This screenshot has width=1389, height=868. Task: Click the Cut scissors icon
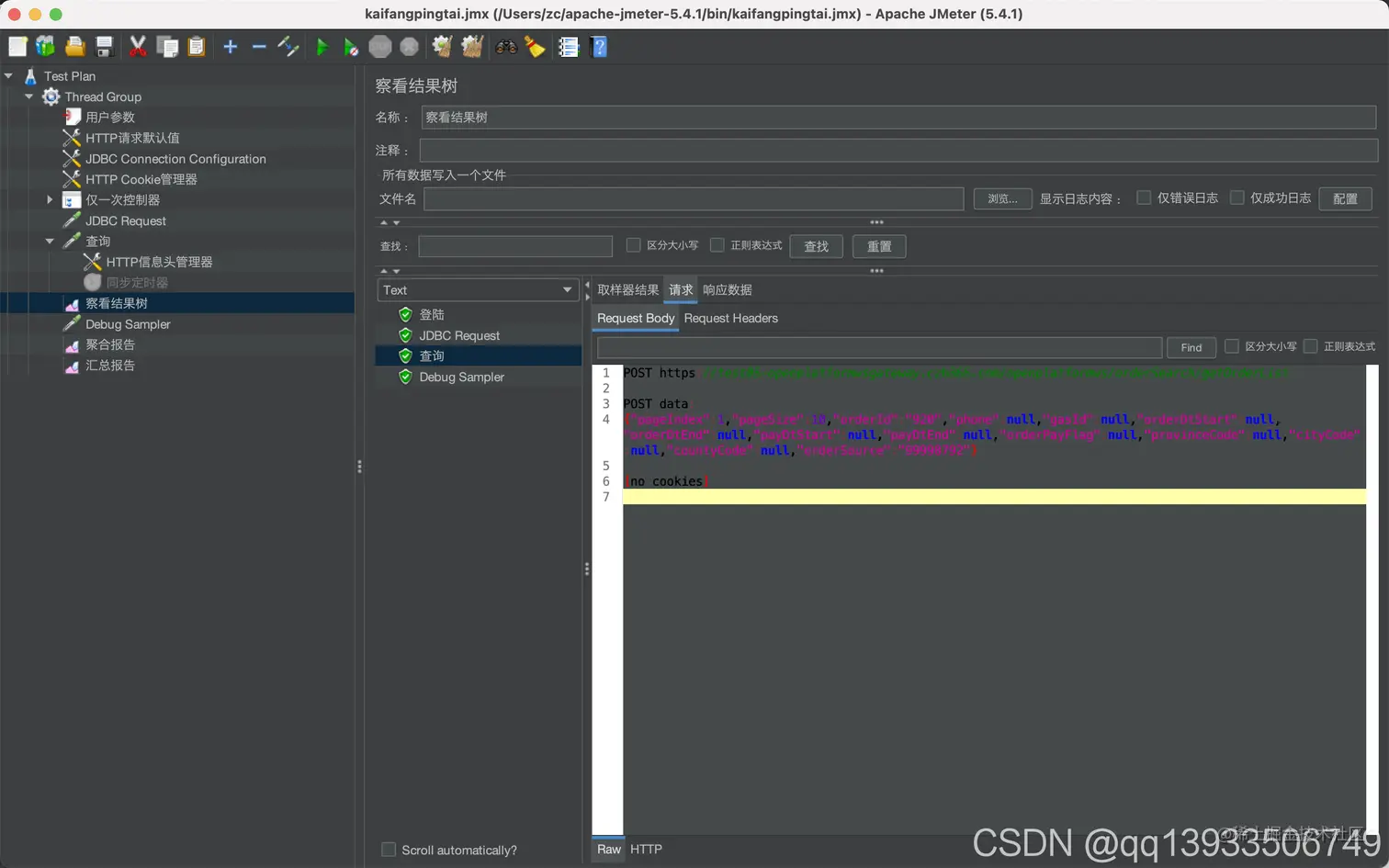pos(138,46)
